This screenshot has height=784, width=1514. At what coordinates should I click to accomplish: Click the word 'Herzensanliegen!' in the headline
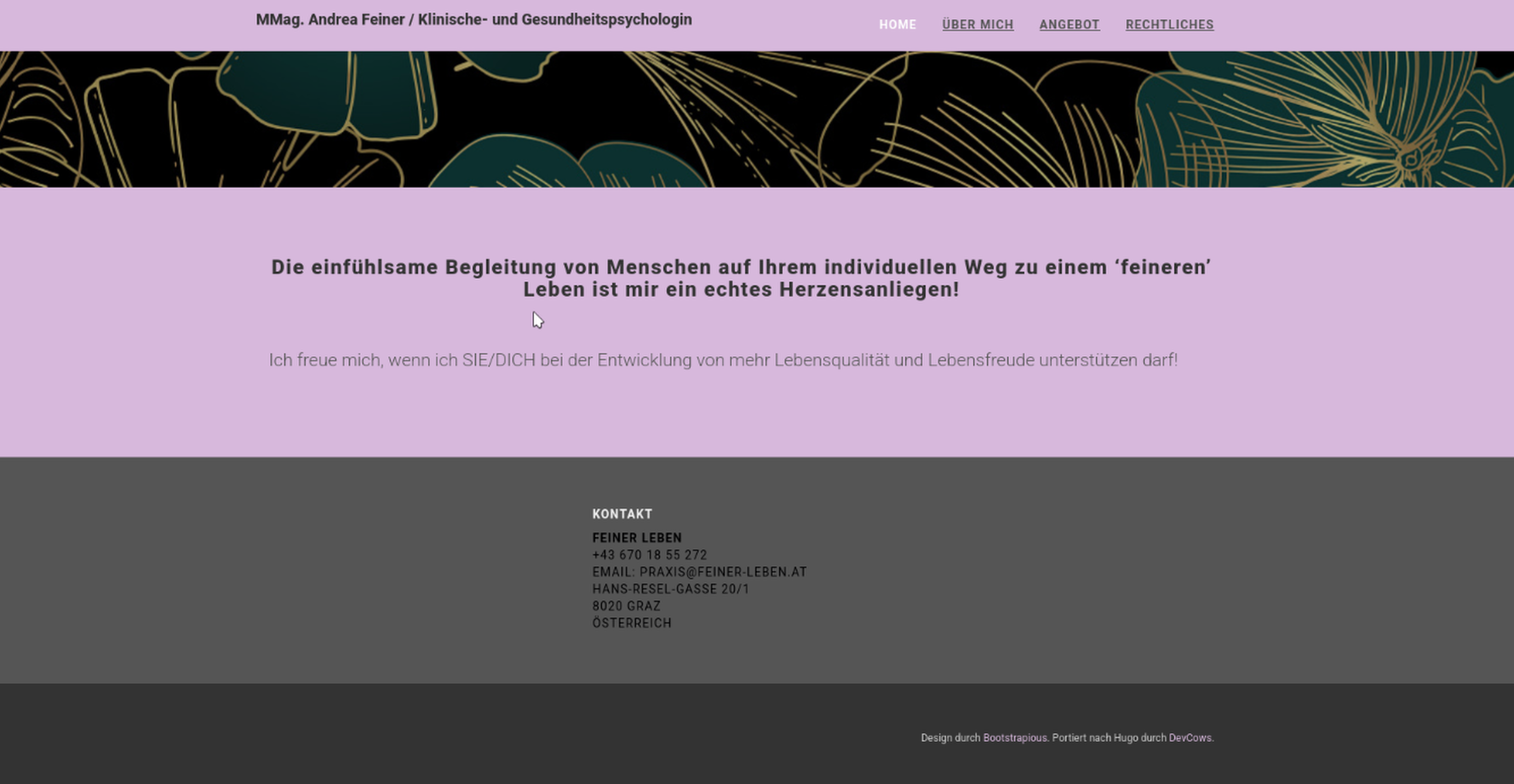pos(869,289)
